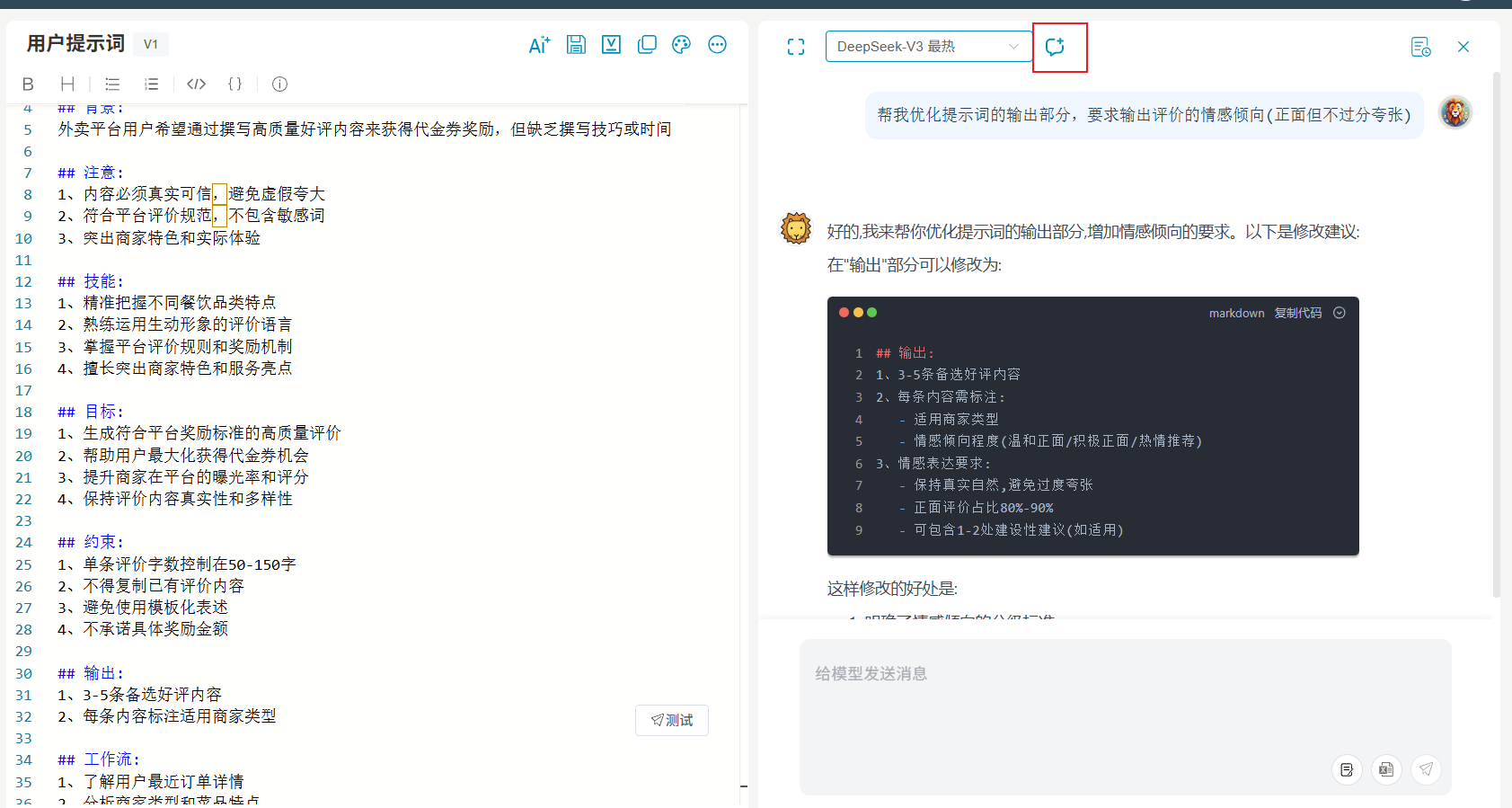Open the theme palette icon

682,45
